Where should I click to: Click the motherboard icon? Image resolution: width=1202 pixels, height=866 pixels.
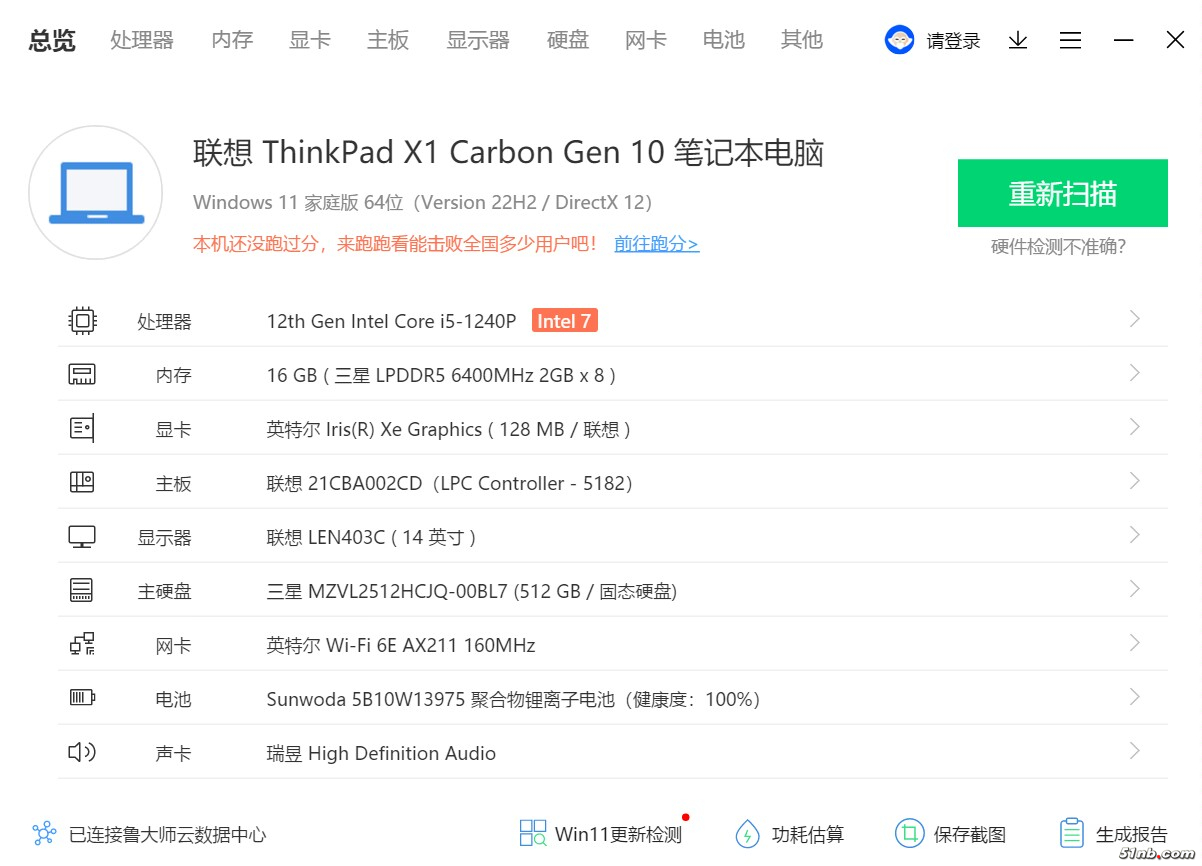(82, 483)
